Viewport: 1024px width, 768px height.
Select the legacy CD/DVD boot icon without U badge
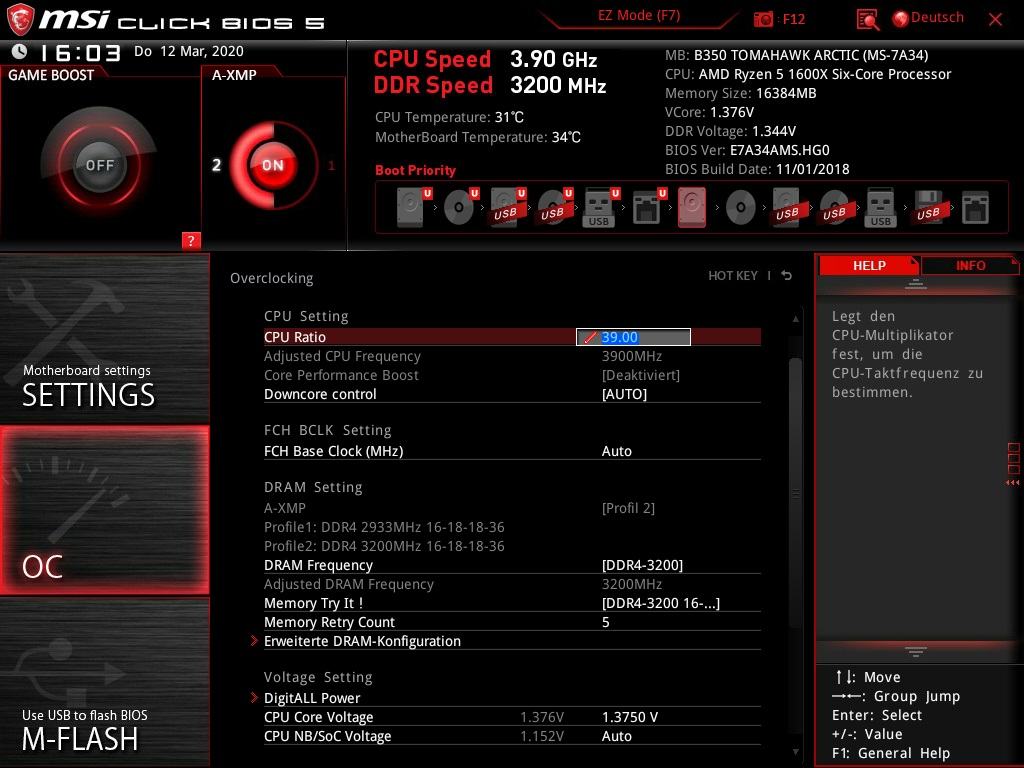click(741, 208)
